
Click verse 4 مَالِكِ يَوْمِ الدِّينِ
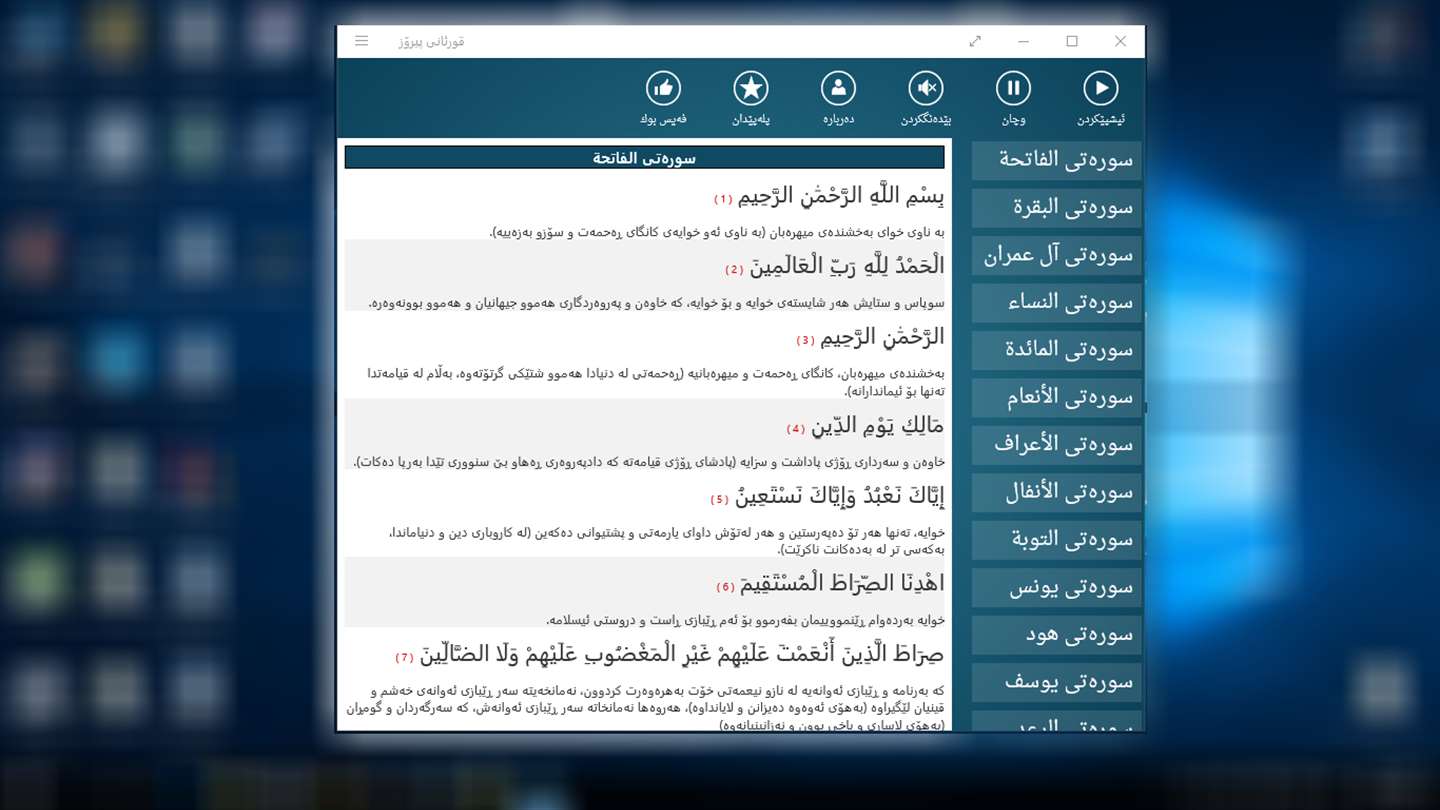click(x=878, y=426)
